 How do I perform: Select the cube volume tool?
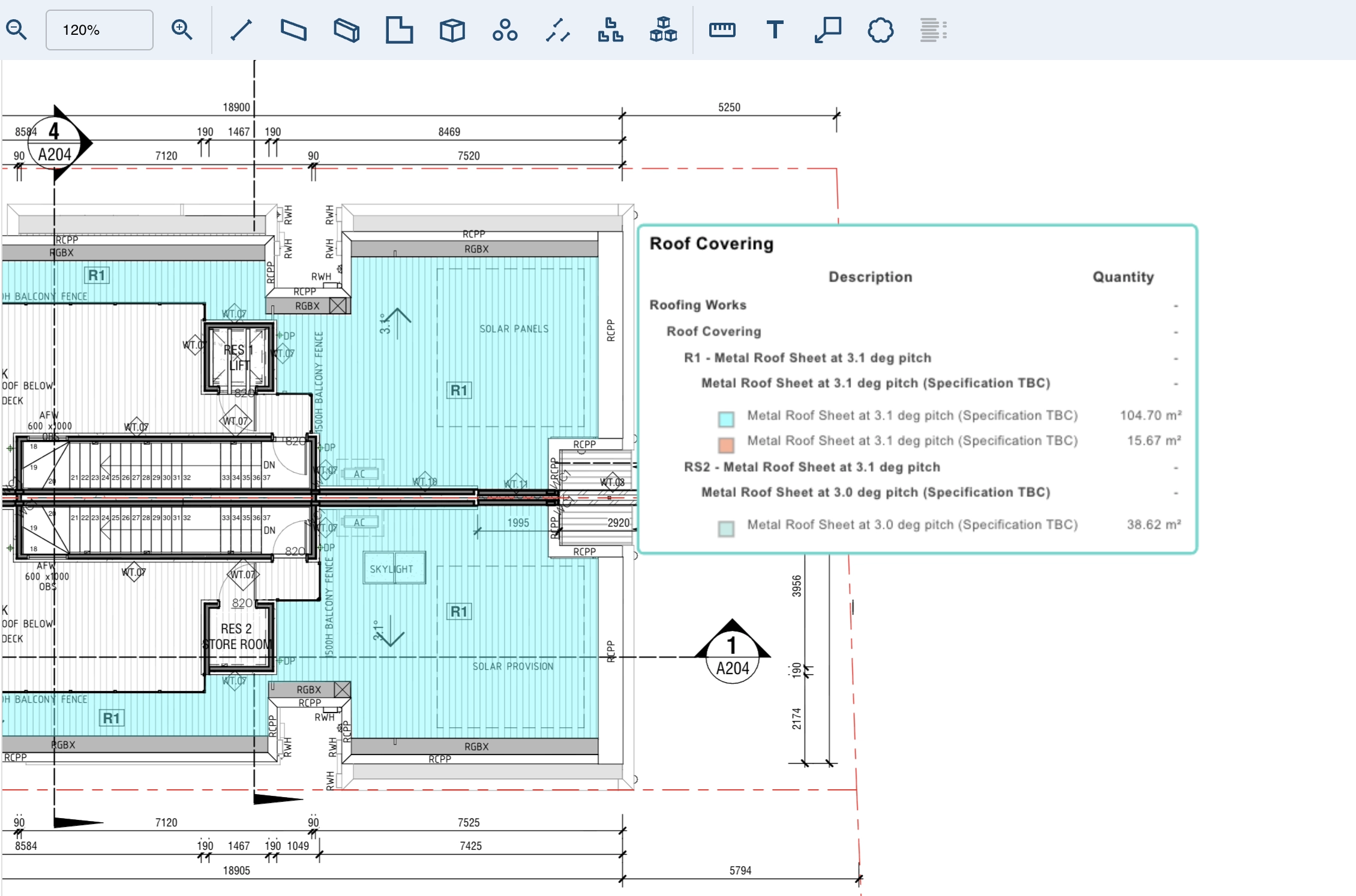452,30
